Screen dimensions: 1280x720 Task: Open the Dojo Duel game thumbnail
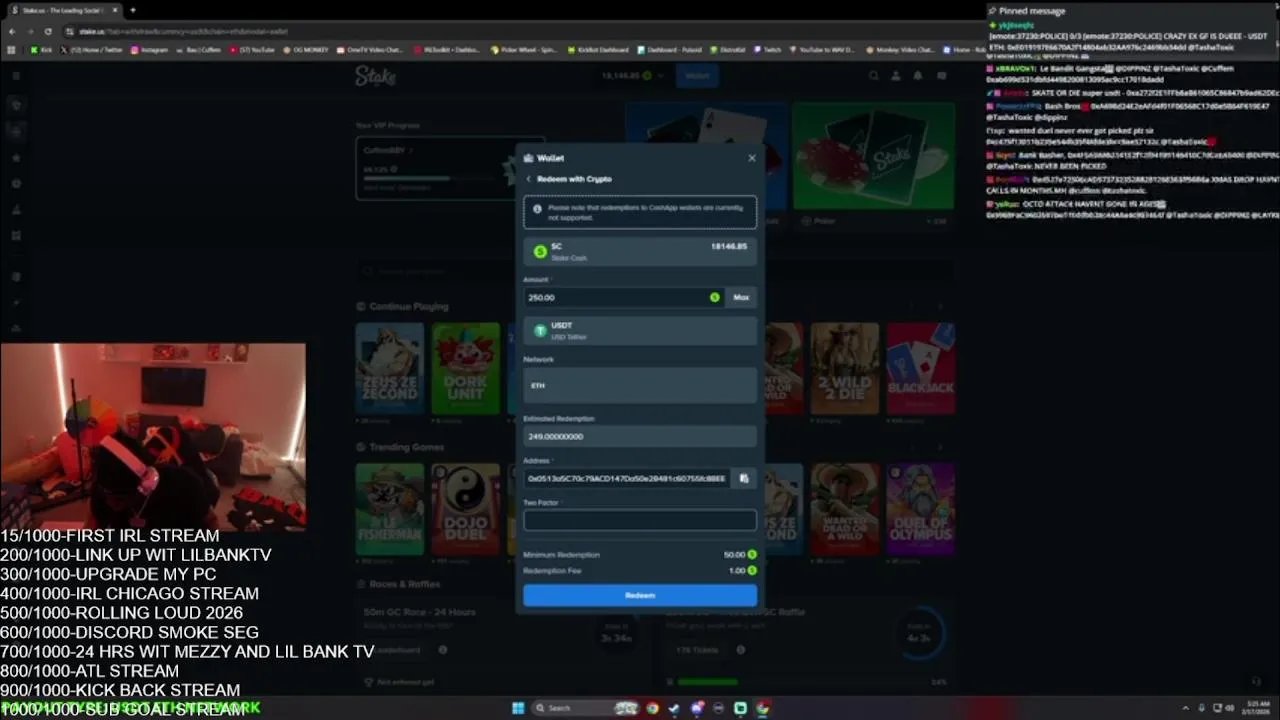pos(466,509)
